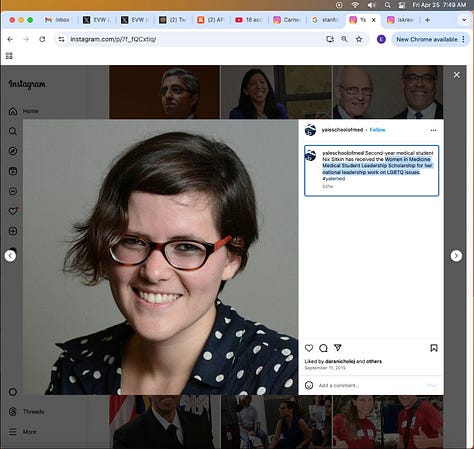Image resolution: width=474 pixels, height=449 pixels.
Task: Open the Messages icon in the sidebar
Action: pos(13,191)
